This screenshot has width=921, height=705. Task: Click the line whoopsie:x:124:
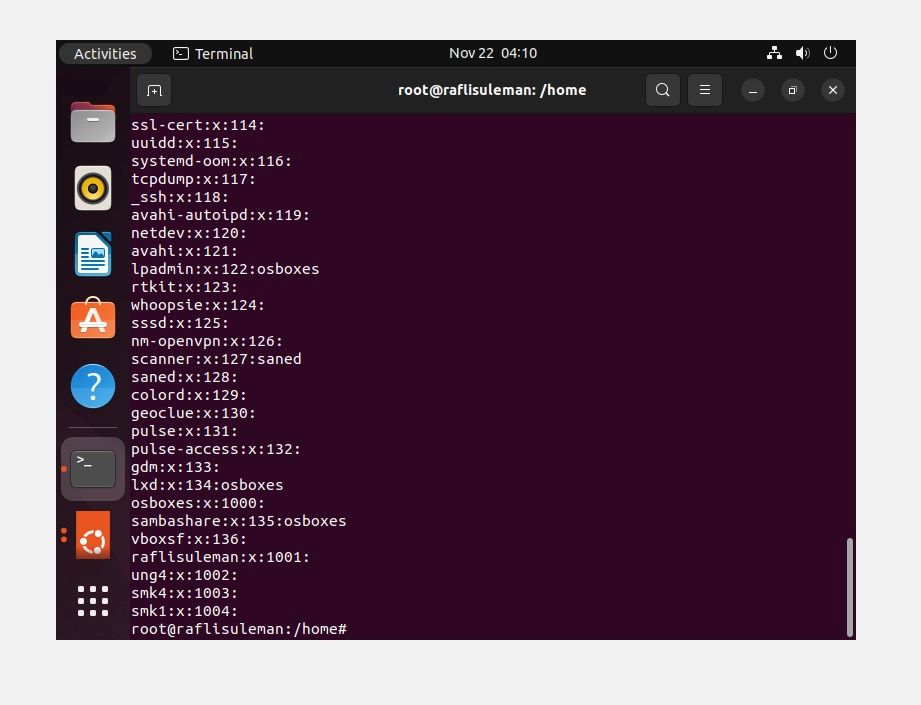[x=198, y=305]
